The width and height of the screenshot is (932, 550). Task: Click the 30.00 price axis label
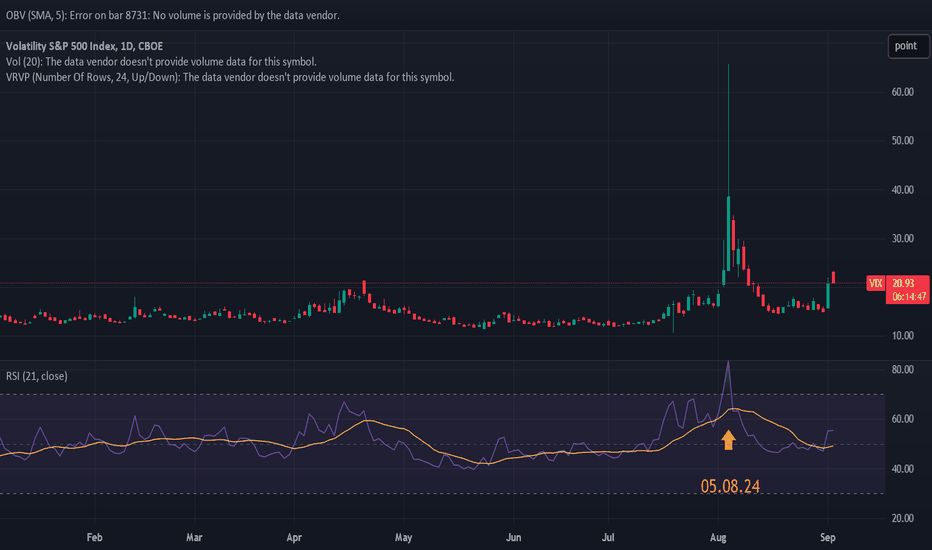902,238
